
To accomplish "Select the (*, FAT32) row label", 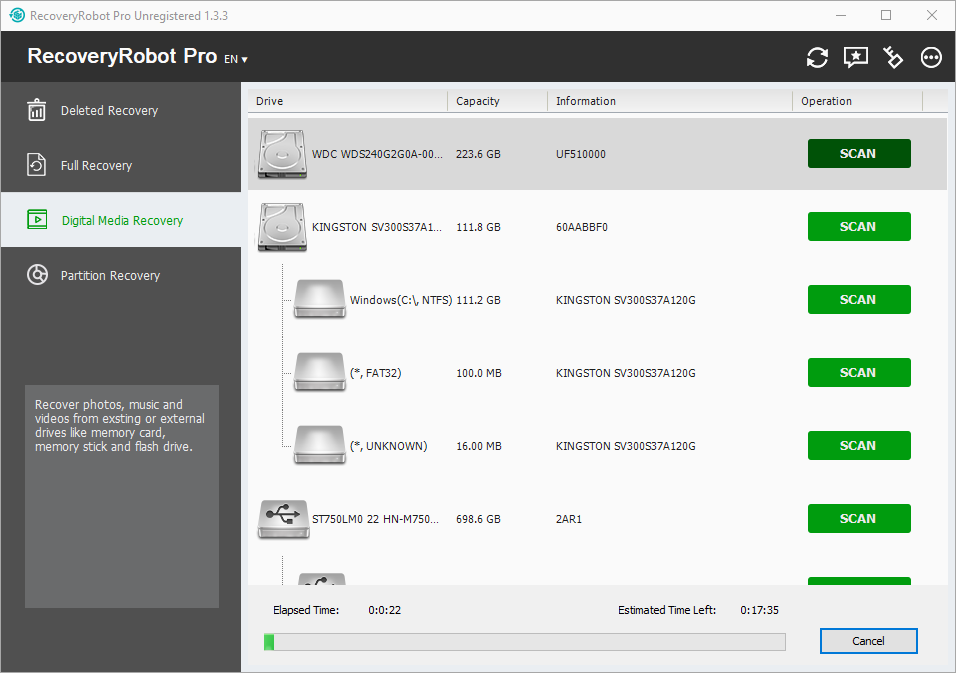I will 376,373.
